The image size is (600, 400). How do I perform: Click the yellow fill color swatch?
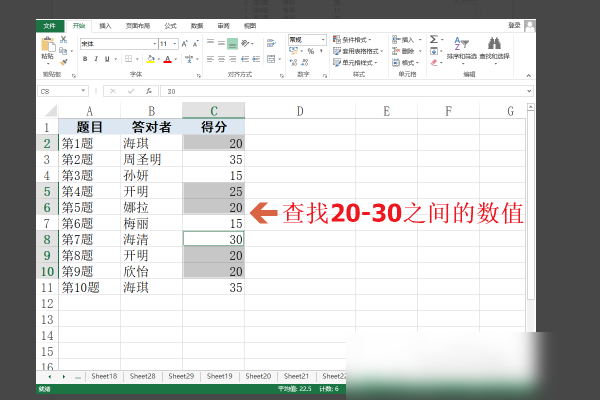point(152,59)
